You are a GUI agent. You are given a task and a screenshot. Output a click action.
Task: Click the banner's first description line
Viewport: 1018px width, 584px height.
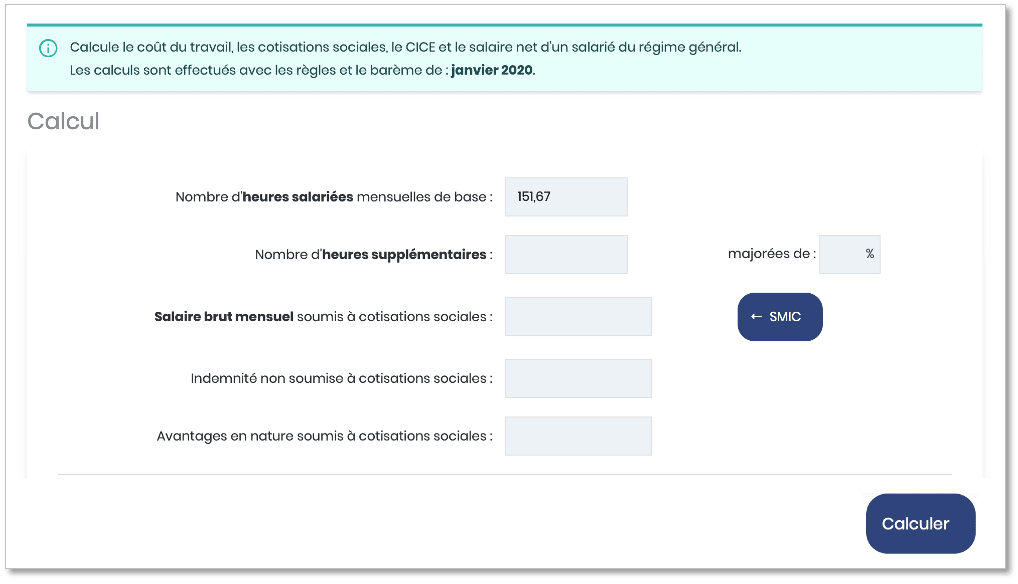406,47
